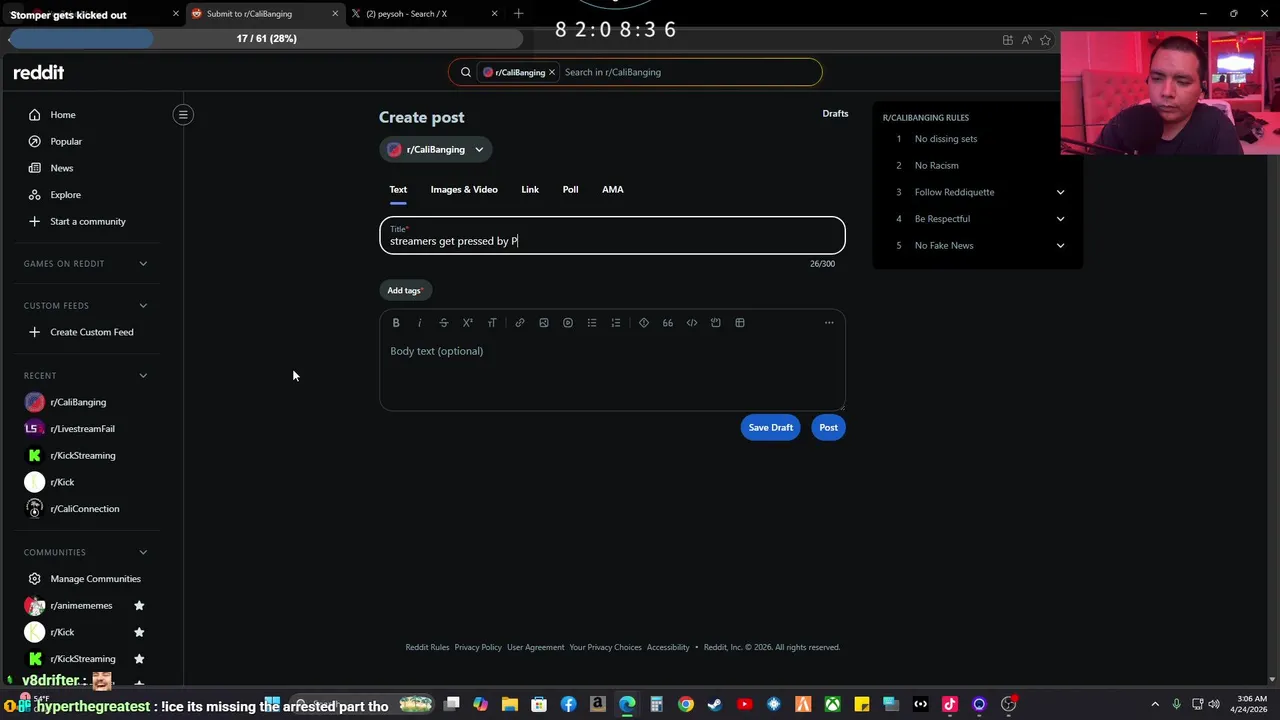Open Drafts
Image resolution: width=1280 pixels, height=720 pixels.
click(835, 114)
